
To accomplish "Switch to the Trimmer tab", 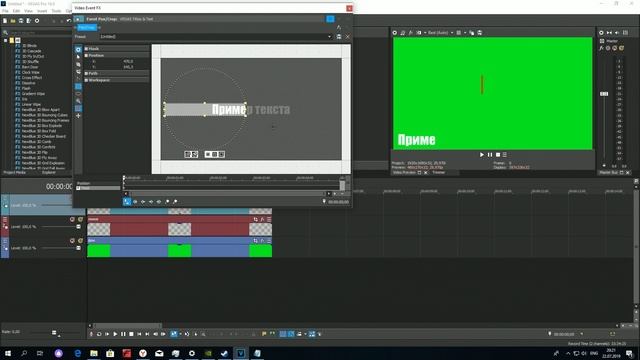I will point(438,173).
